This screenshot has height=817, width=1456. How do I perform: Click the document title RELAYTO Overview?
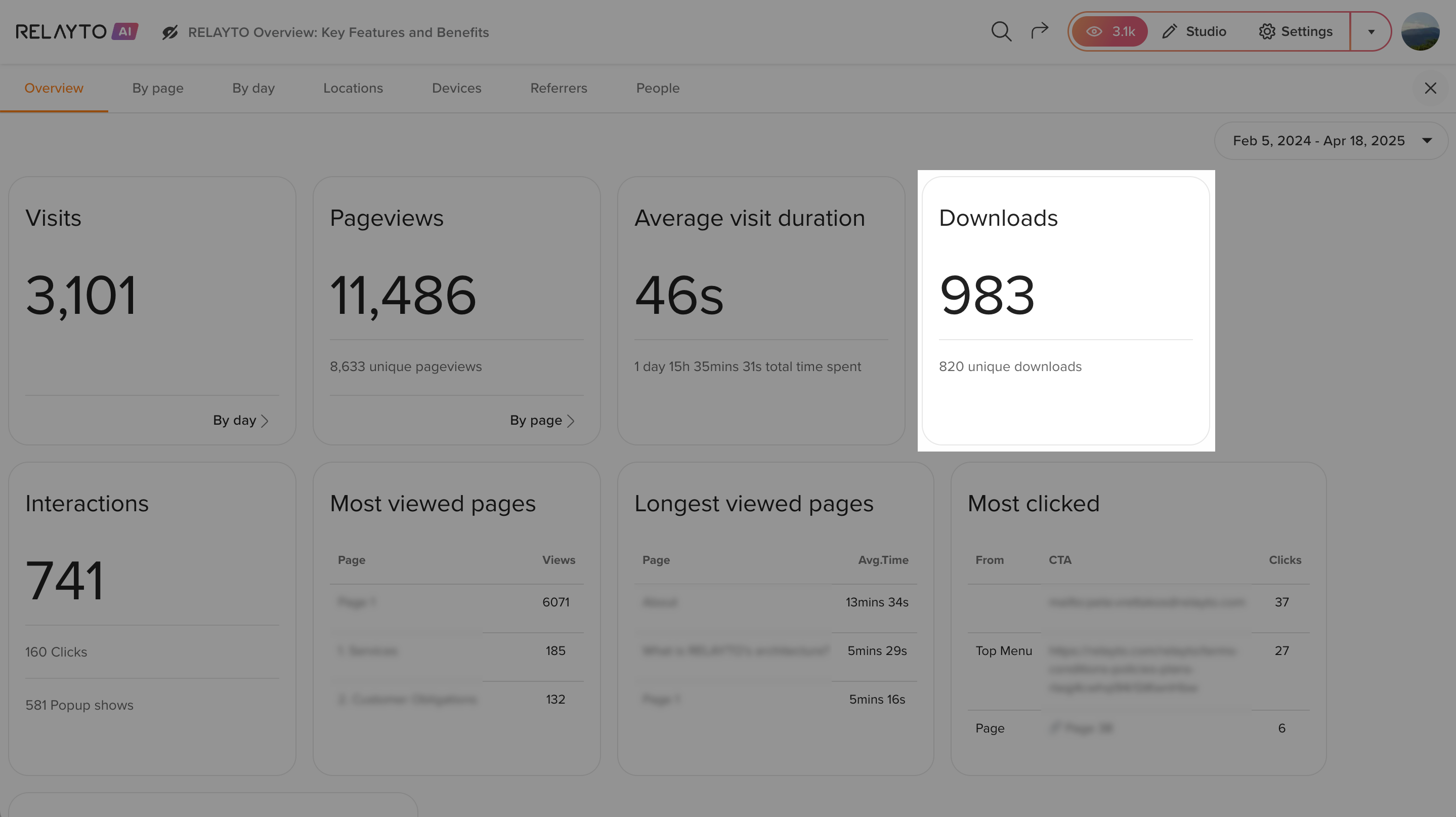(x=338, y=32)
